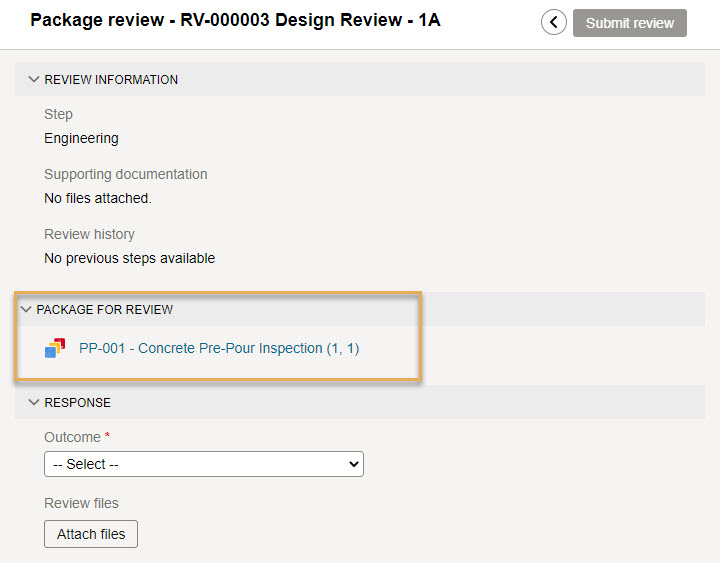Open PP-001 Concrete Pre-Pour Inspection link
The width and height of the screenshot is (720, 563).
219,349
